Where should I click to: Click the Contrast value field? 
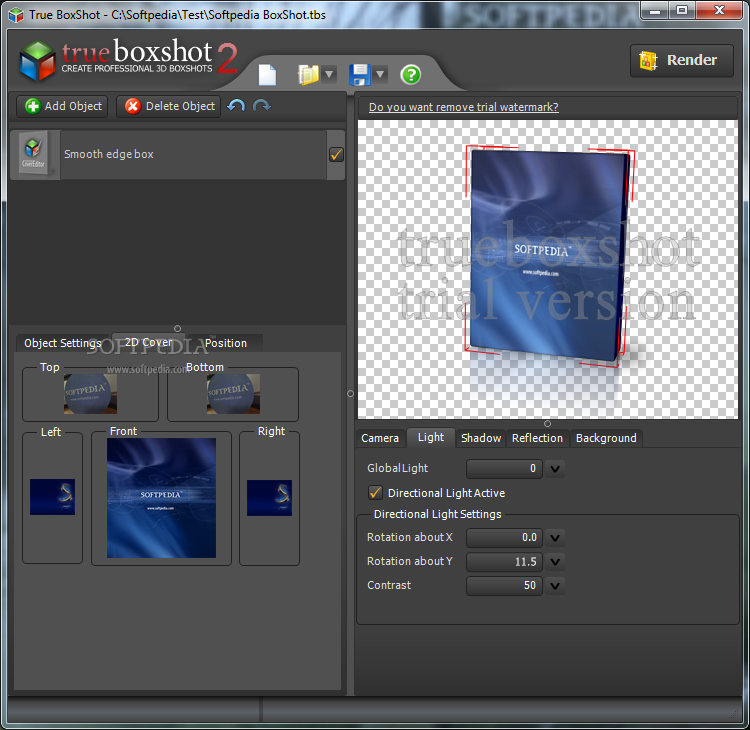pos(504,586)
